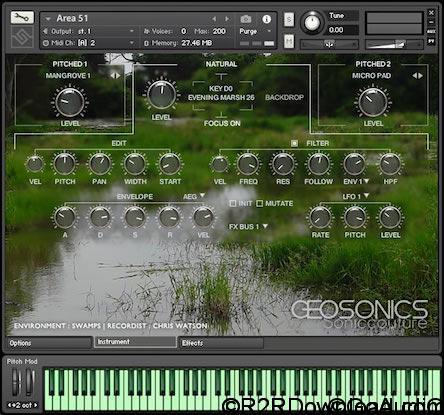Take a snapshot with the camera icon

coord(246,19)
